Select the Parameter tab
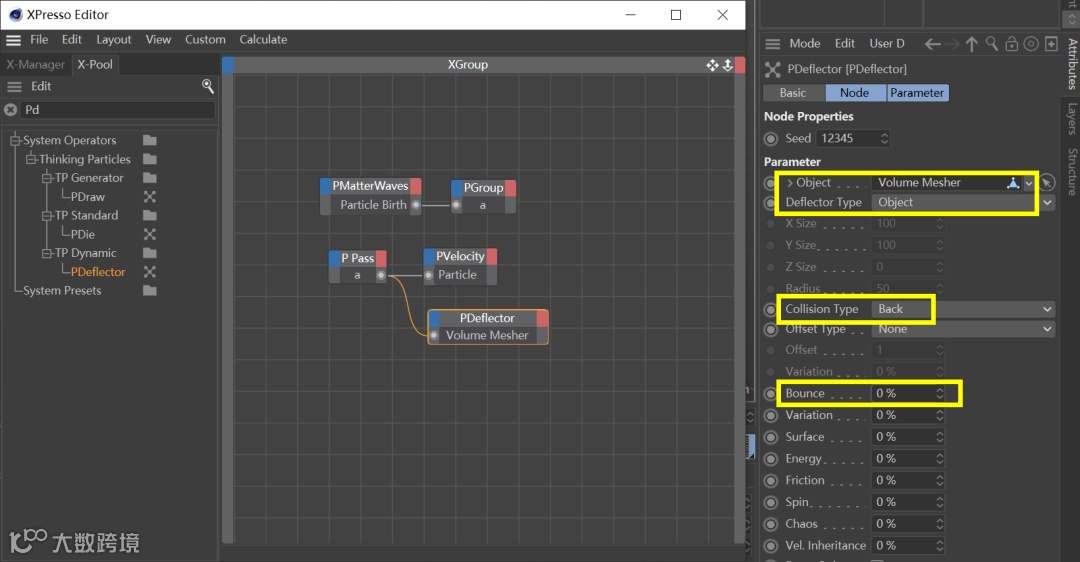 [x=917, y=93]
